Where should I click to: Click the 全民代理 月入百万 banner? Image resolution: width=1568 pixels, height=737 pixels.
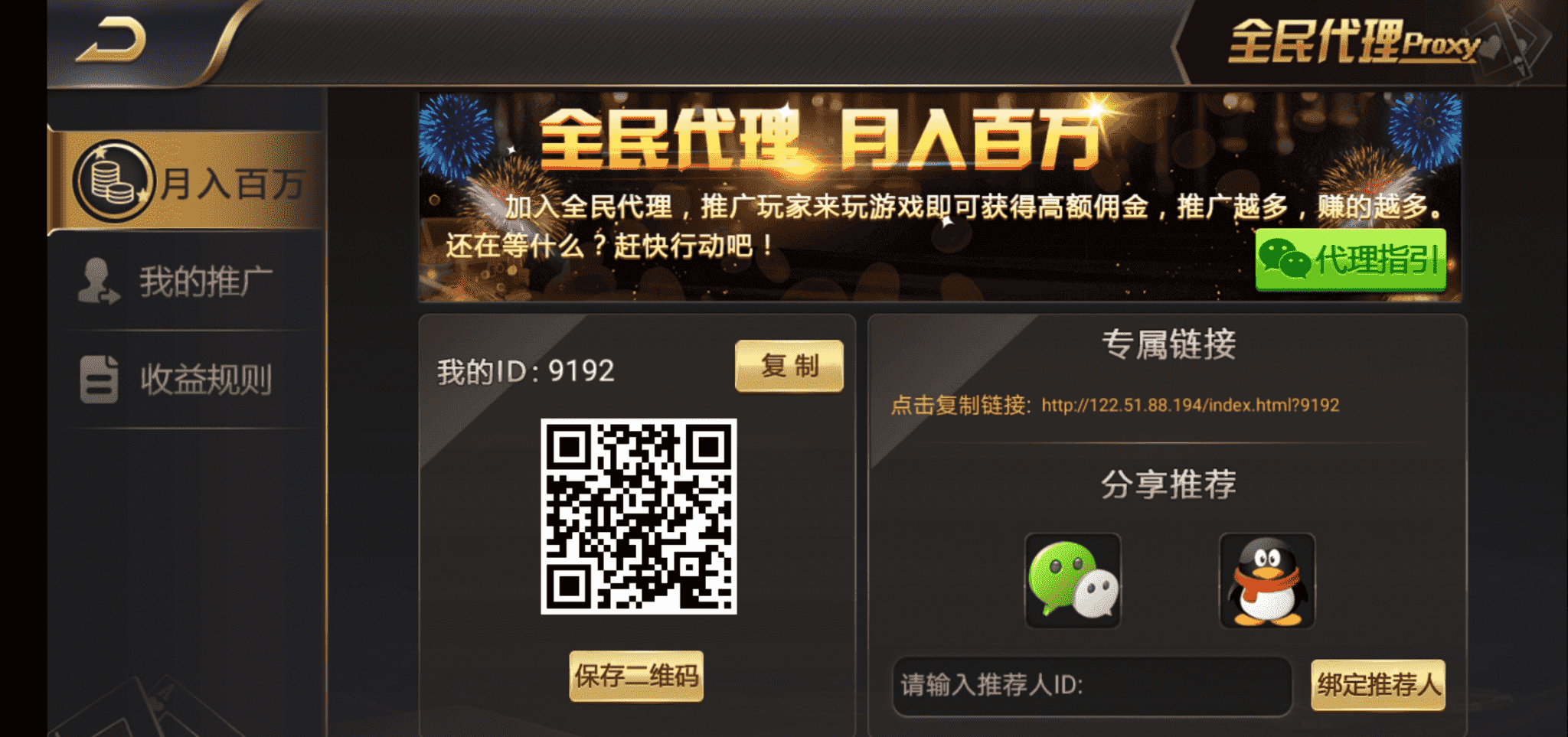pos(940,197)
